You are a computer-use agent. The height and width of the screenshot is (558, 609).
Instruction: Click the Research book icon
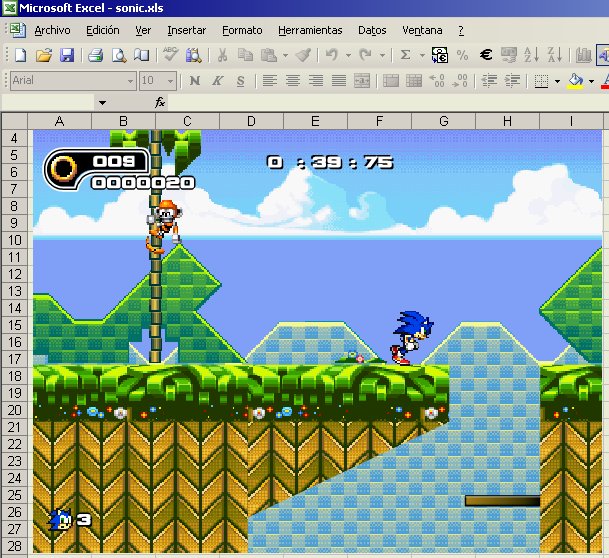click(x=142, y=55)
